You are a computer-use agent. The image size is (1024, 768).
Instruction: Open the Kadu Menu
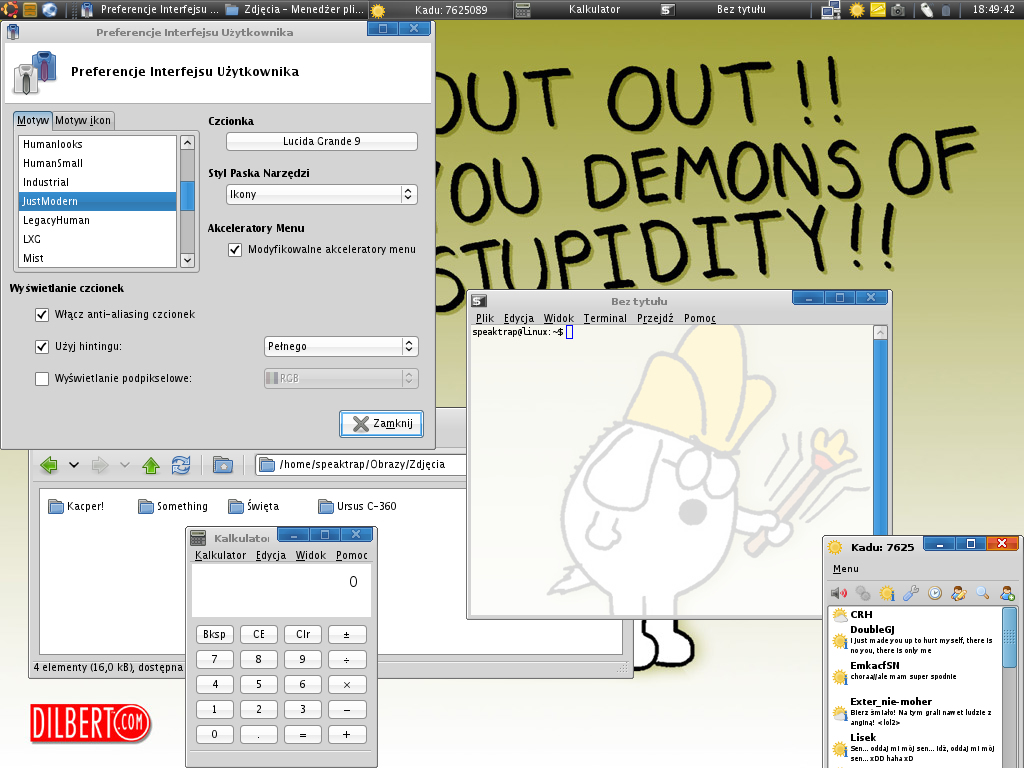pyautogui.click(x=845, y=569)
